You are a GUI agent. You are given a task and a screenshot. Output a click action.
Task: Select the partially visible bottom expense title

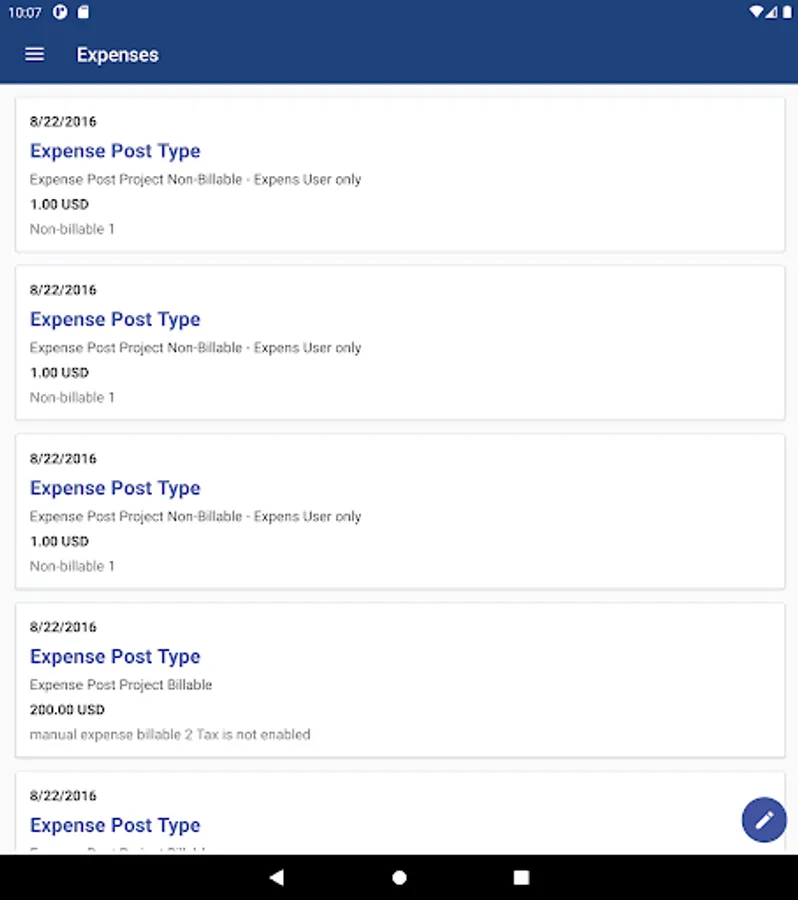pyautogui.click(x=115, y=826)
